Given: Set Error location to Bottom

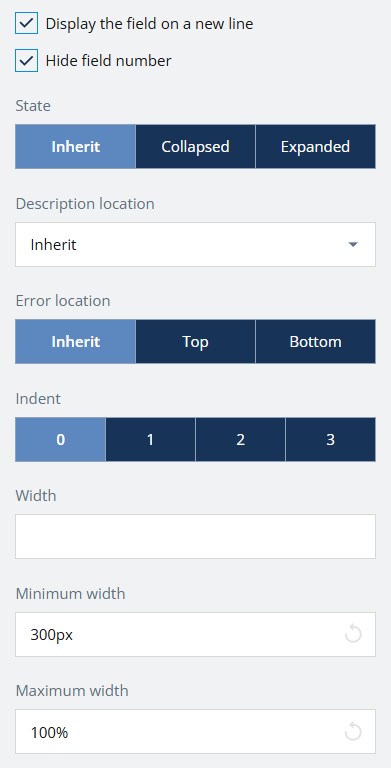Looking at the screenshot, I should pos(316,341).
